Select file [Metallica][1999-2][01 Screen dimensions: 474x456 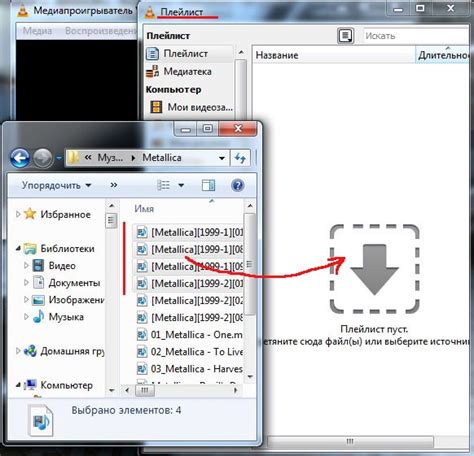188,284
